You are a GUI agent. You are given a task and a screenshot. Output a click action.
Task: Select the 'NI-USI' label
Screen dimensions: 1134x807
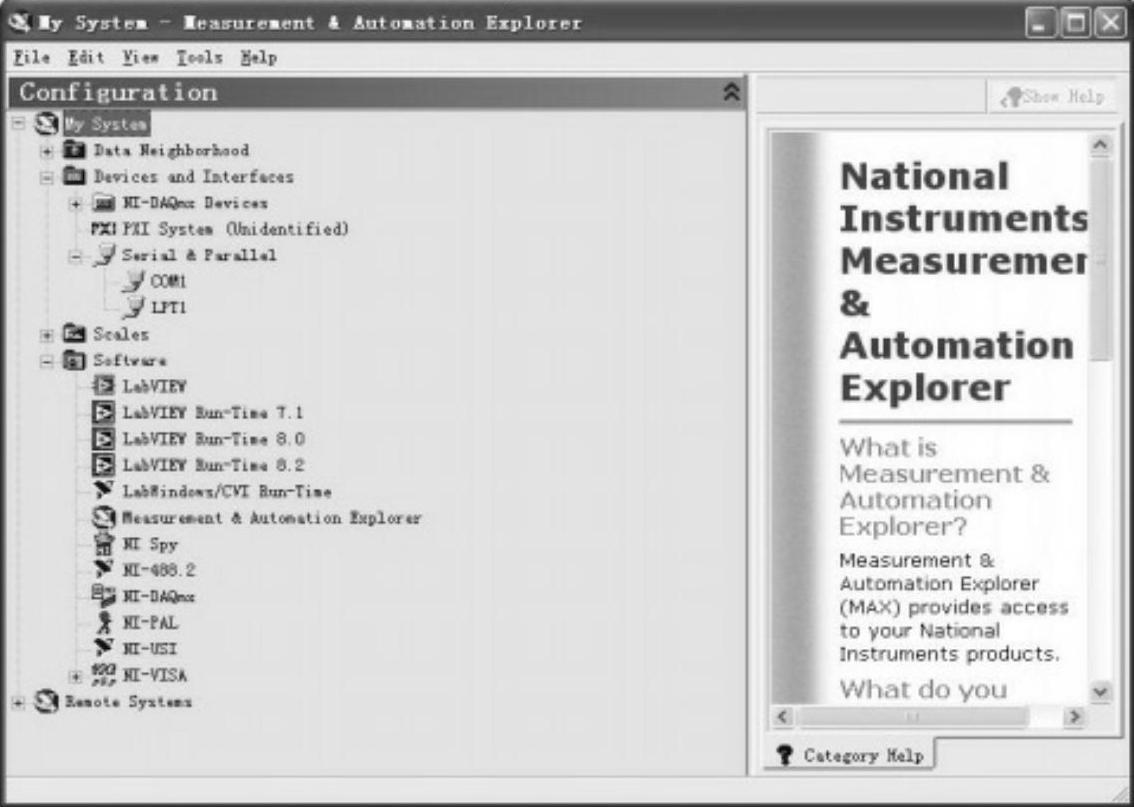pos(150,649)
